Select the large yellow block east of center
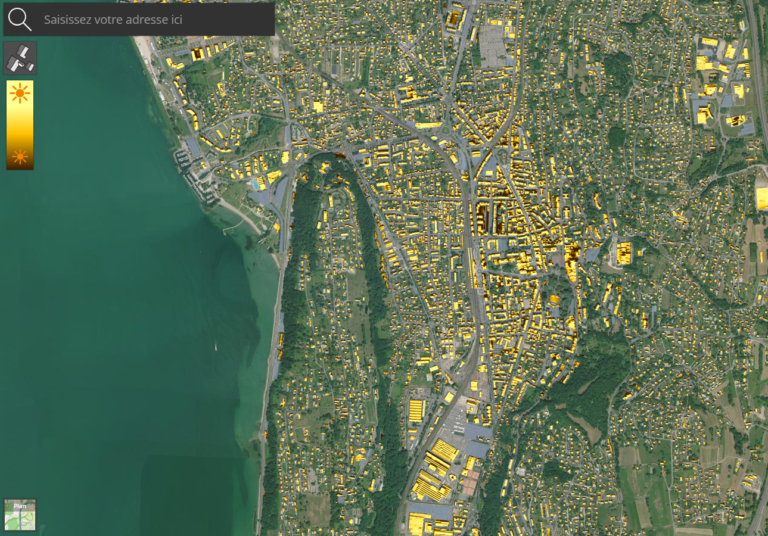 pos(624,253)
